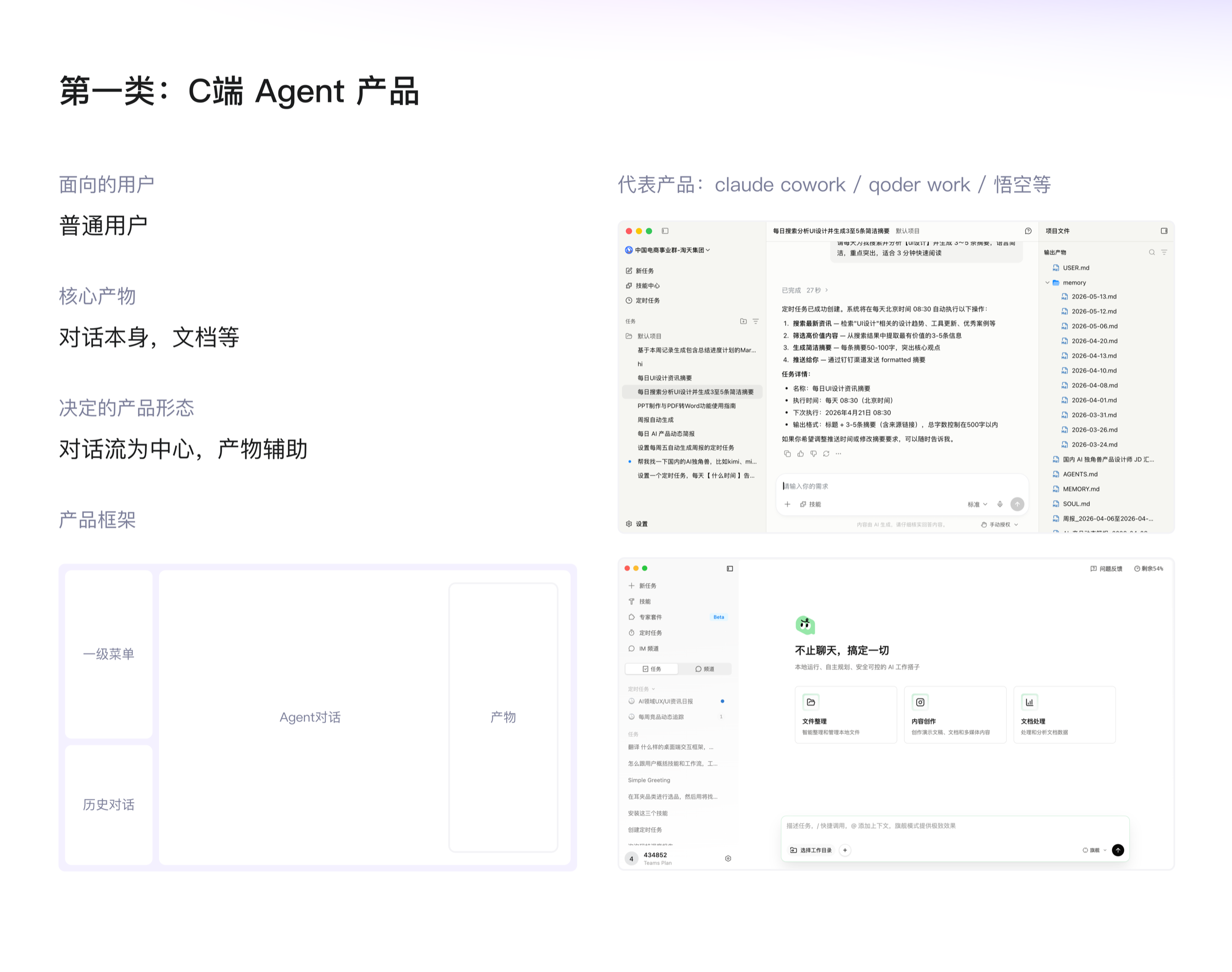Open the 手动授权 permission dropdown
The image size is (1232, 972).
pyautogui.click(x=1000, y=524)
